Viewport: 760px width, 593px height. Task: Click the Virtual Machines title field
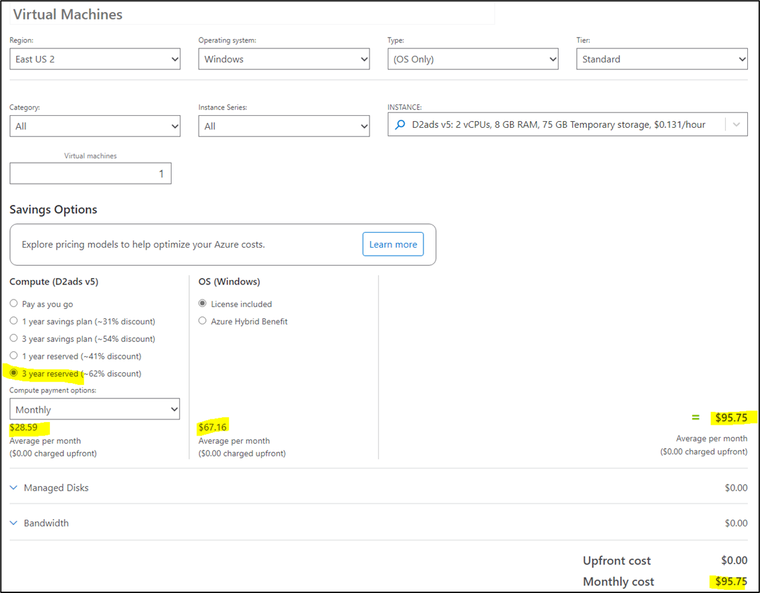click(x=252, y=15)
